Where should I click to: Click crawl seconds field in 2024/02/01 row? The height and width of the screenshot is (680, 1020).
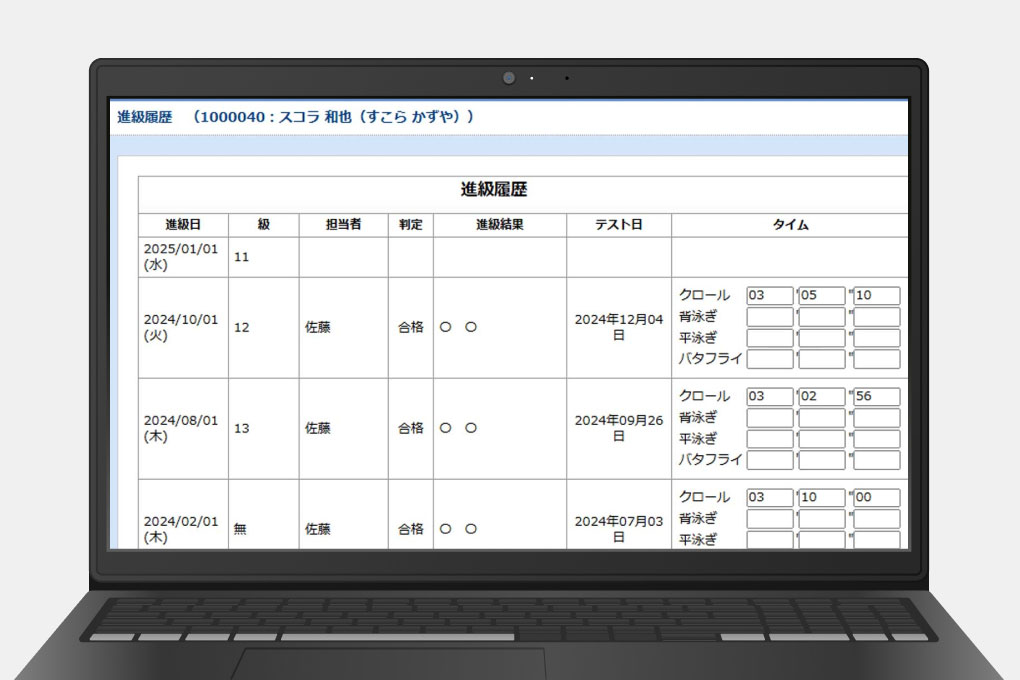[x=822, y=497]
